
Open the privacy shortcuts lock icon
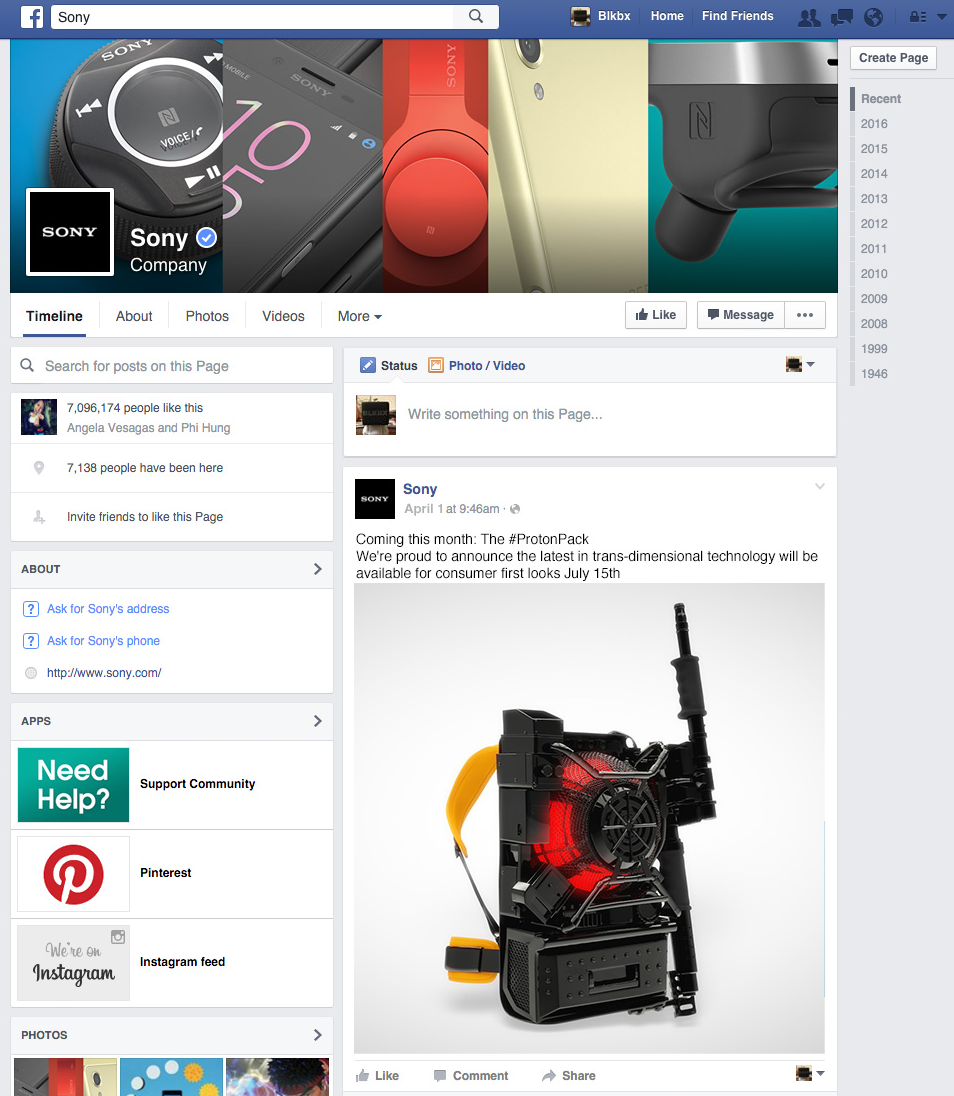918,17
